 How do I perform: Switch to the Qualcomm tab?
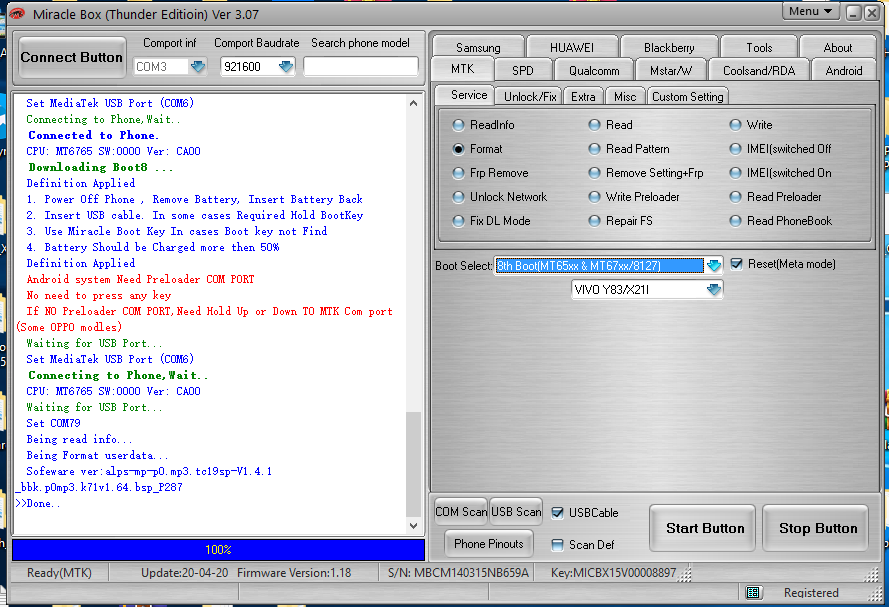[594, 70]
